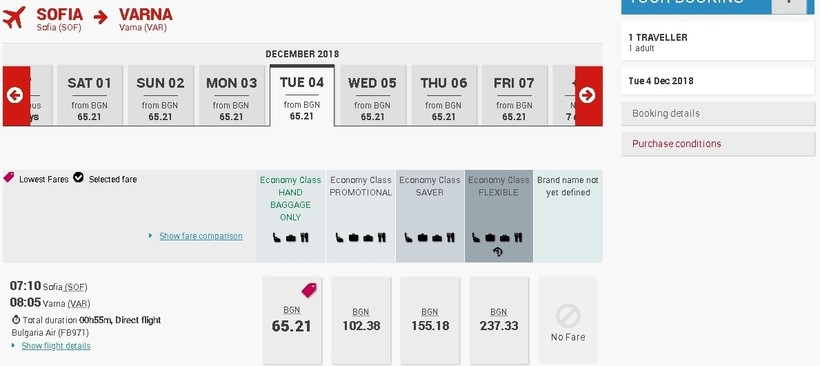
Task: Click the duration clock icon near Total duration
Action: click(x=16, y=320)
